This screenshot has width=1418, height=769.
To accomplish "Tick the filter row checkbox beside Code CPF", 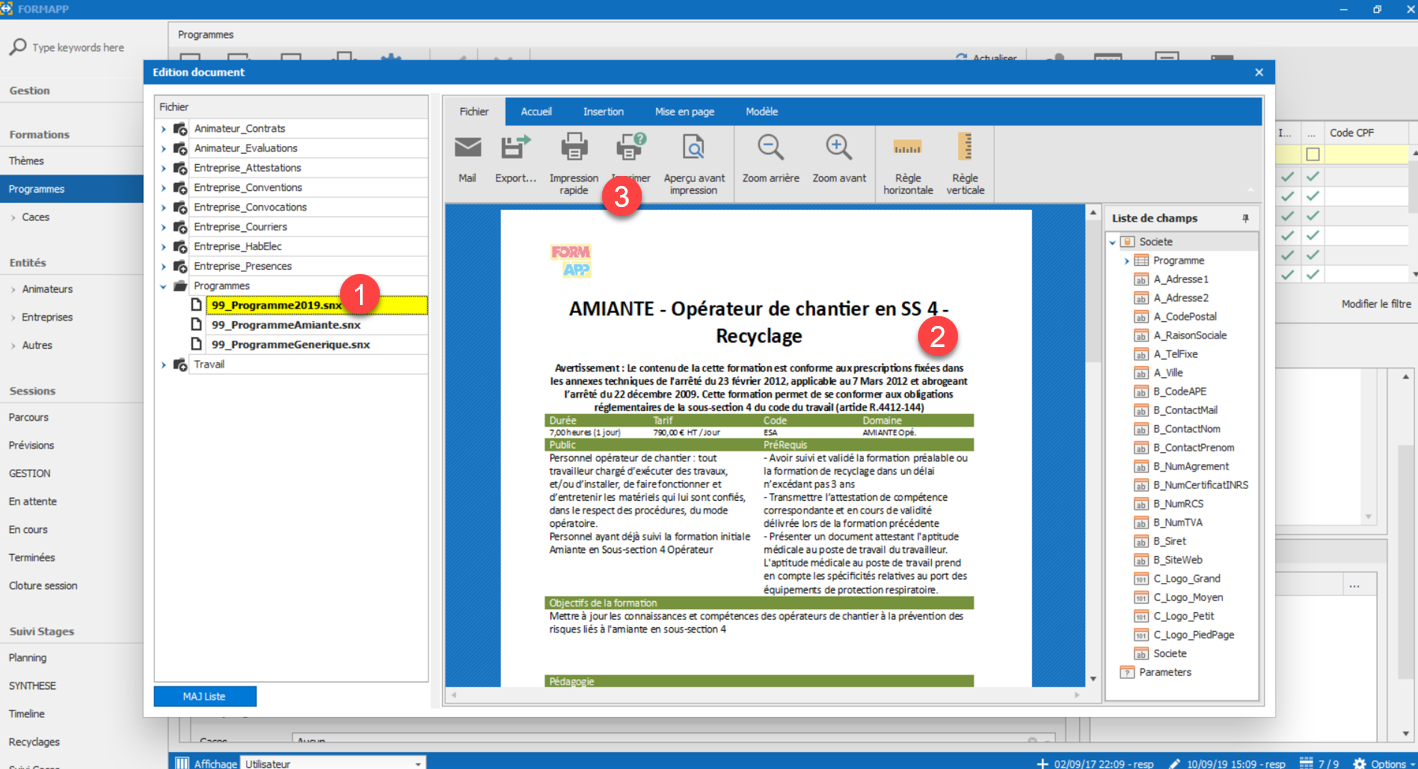I will pos(1312,154).
